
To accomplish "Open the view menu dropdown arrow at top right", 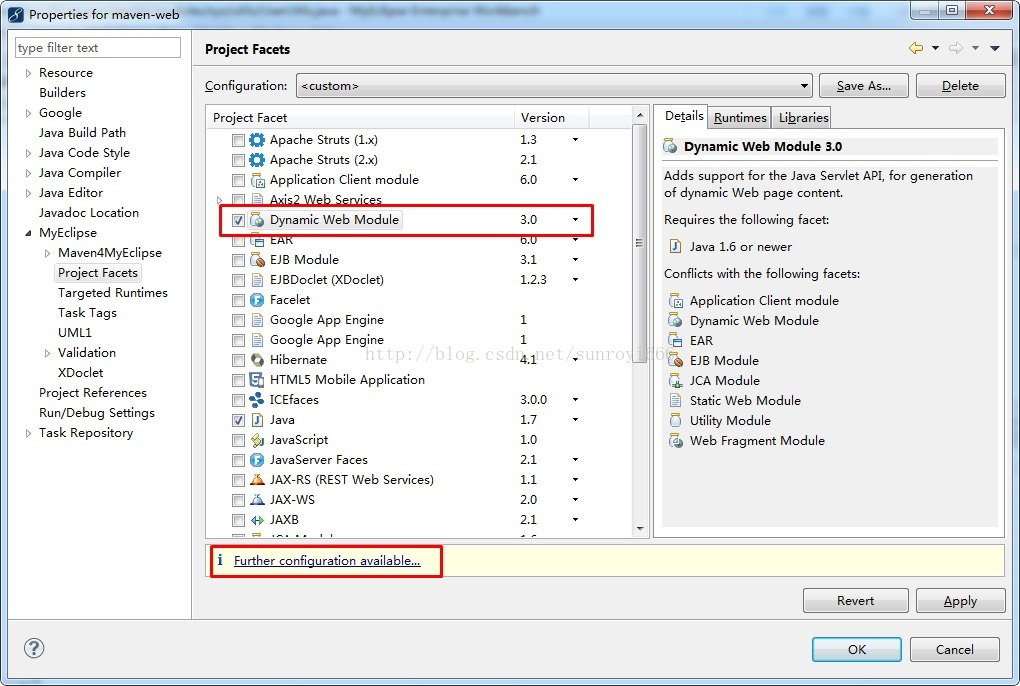I will (995, 48).
